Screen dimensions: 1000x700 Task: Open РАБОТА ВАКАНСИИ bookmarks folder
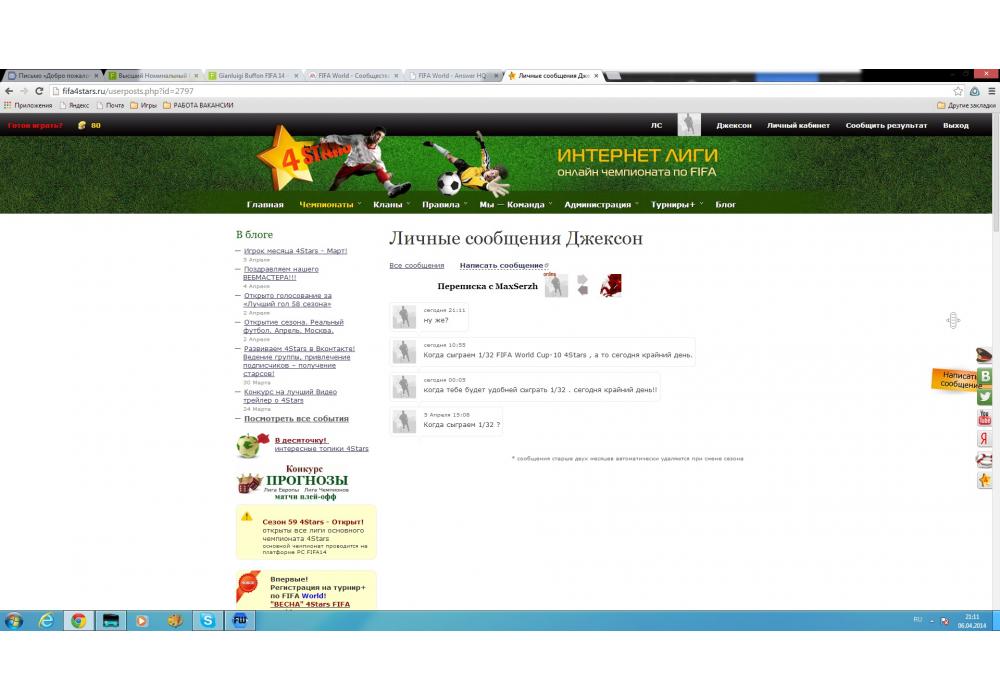(x=198, y=105)
